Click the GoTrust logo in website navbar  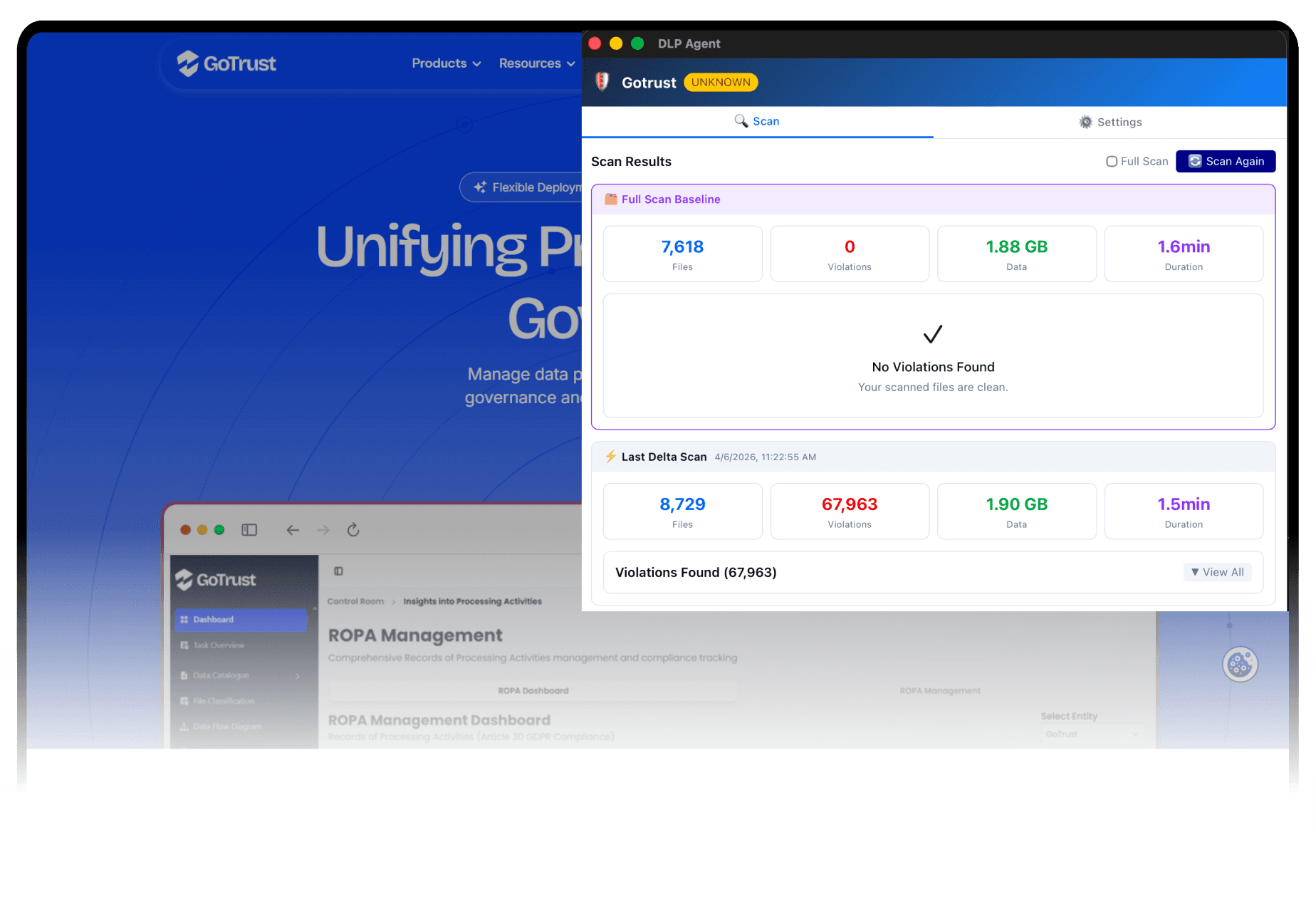pyautogui.click(x=226, y=63)
